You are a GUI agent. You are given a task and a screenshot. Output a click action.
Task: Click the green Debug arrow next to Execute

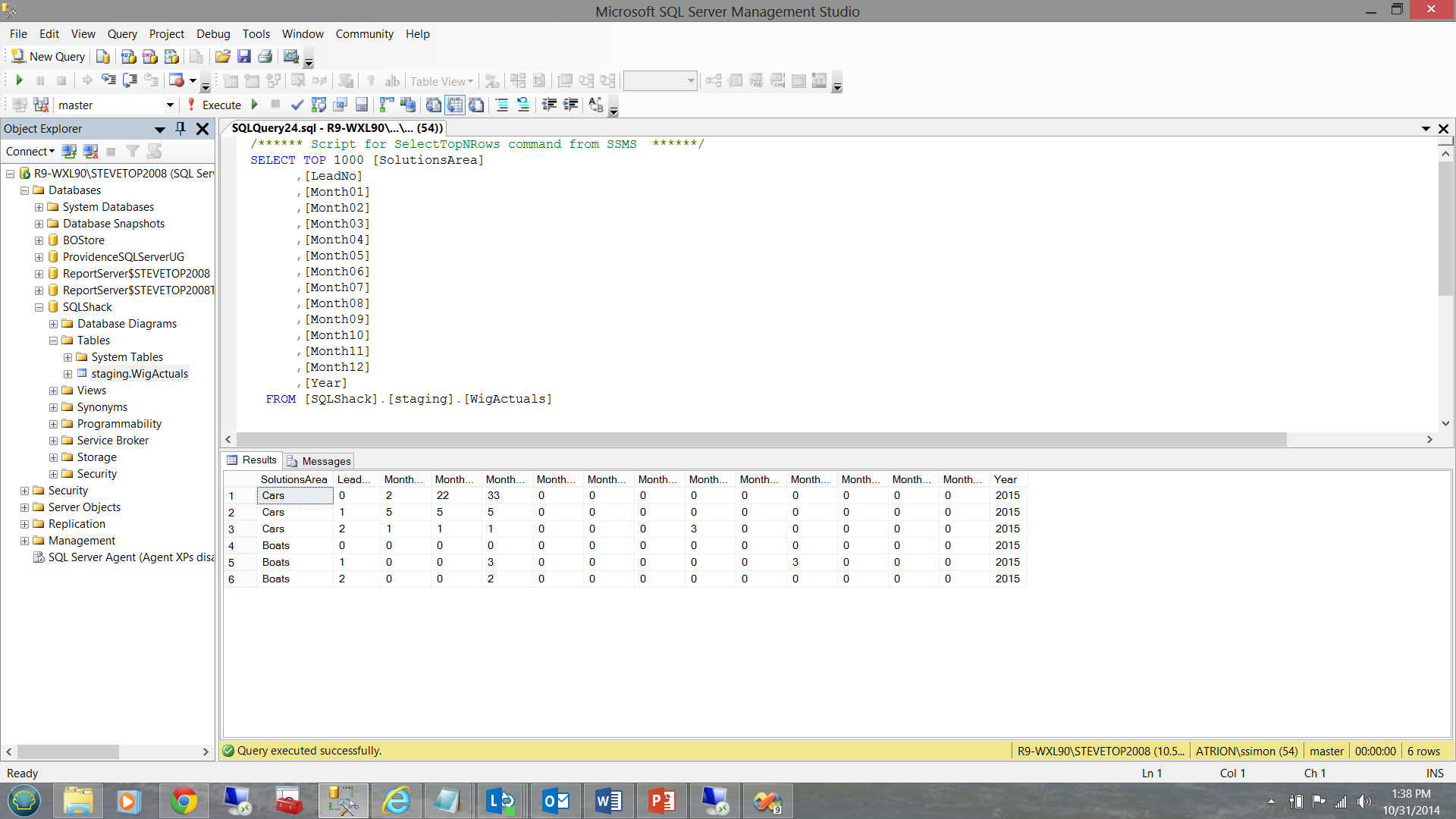255,105
